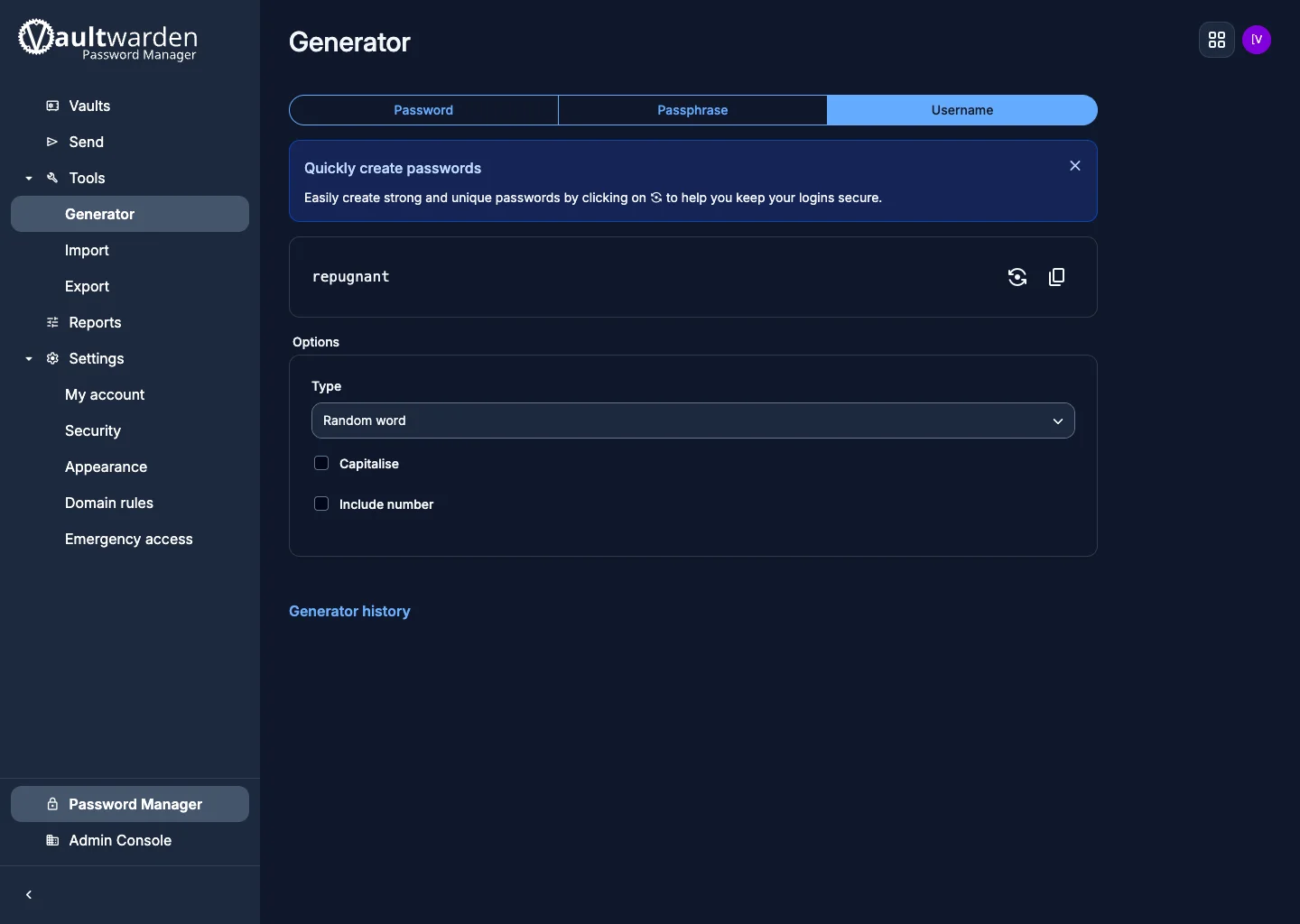Collapse the Settings section chevron
Screen dimensions: 1300x924
tap(29, 358)
